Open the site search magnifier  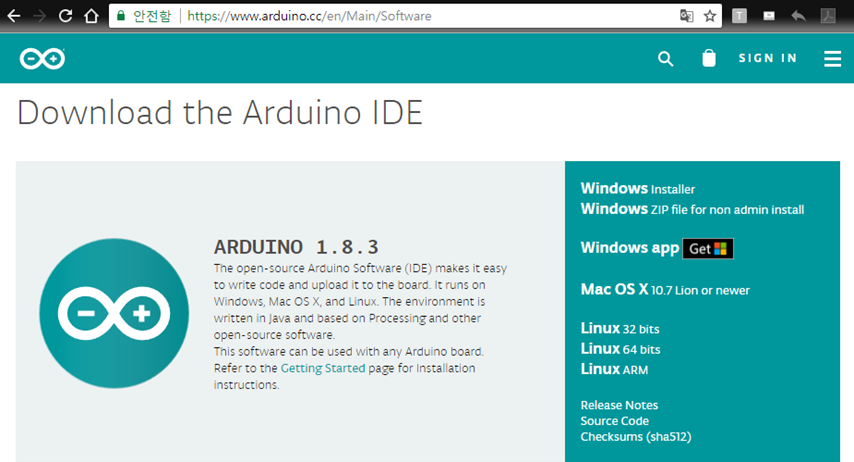[x=666, y=58]
